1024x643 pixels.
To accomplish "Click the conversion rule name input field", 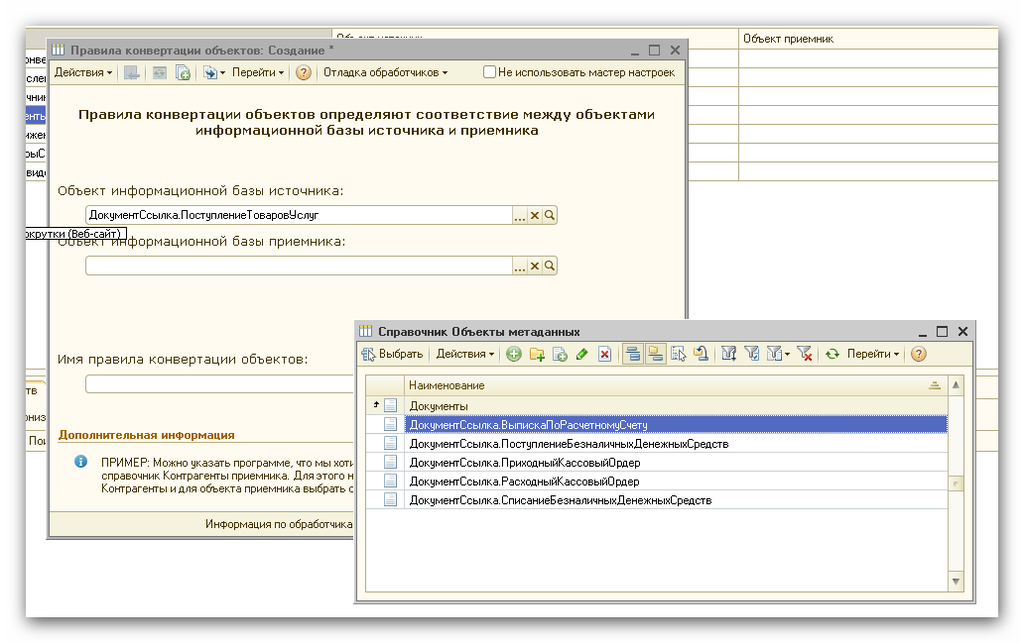I will 219,384.
